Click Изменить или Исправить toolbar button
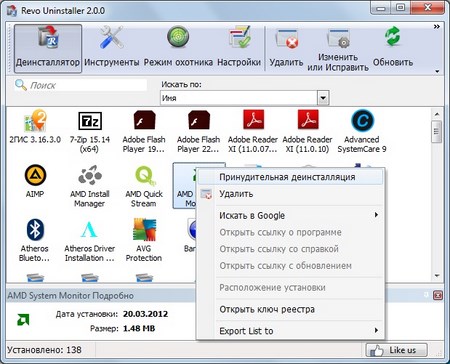Viewport: 450px width, 364px height. 338,49
